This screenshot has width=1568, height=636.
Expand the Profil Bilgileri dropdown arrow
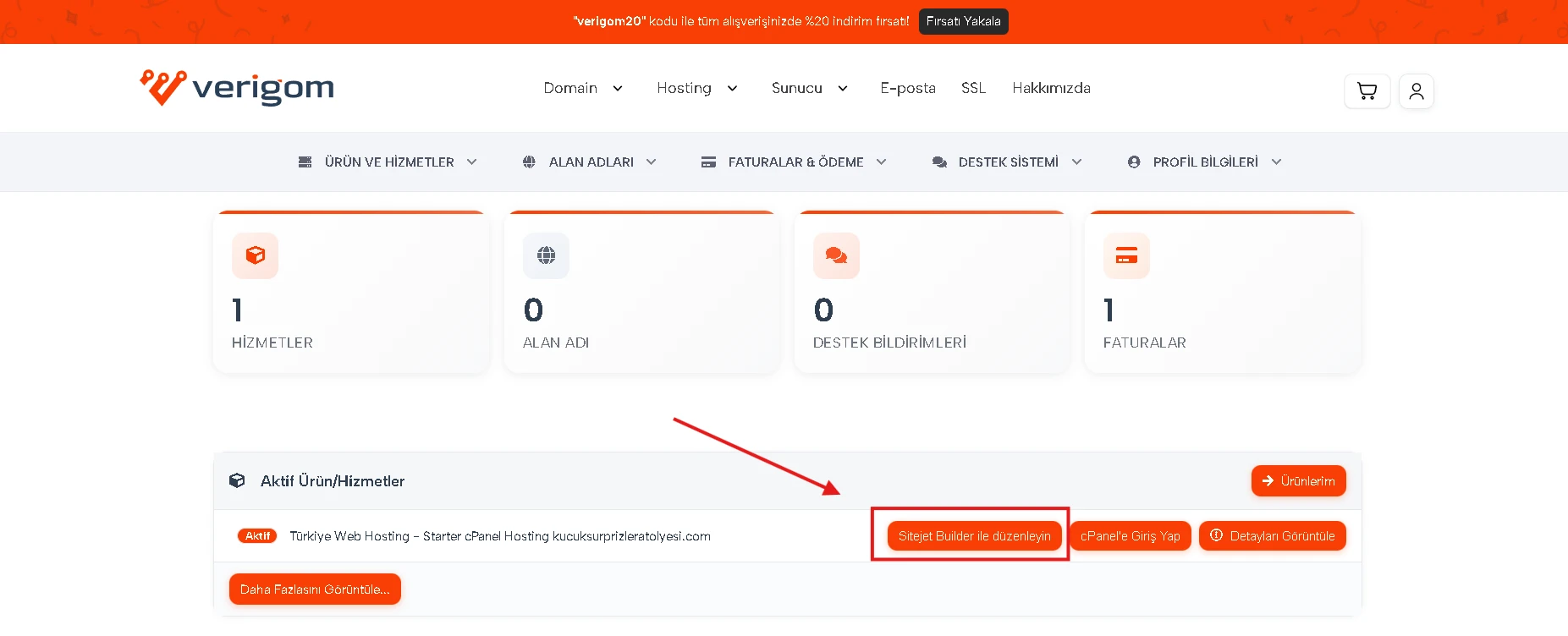[x=1276, y=162]
